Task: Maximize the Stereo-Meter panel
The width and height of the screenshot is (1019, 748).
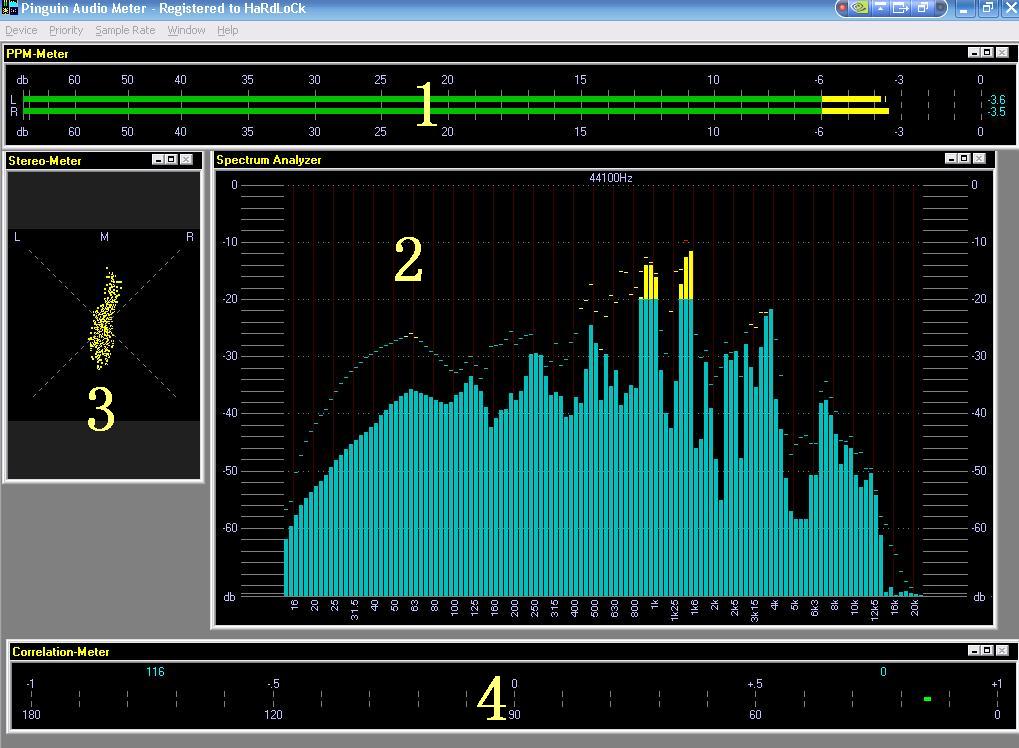Action: (172, 159)
